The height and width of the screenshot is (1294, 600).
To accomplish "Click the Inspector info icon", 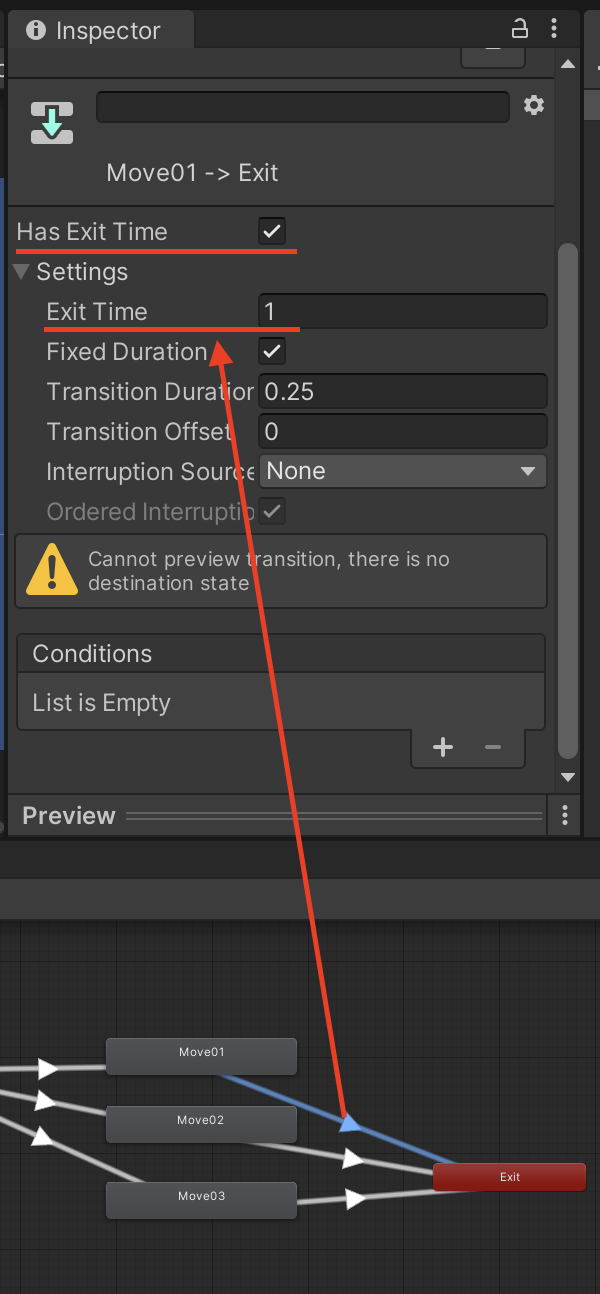I will (36, 30).
